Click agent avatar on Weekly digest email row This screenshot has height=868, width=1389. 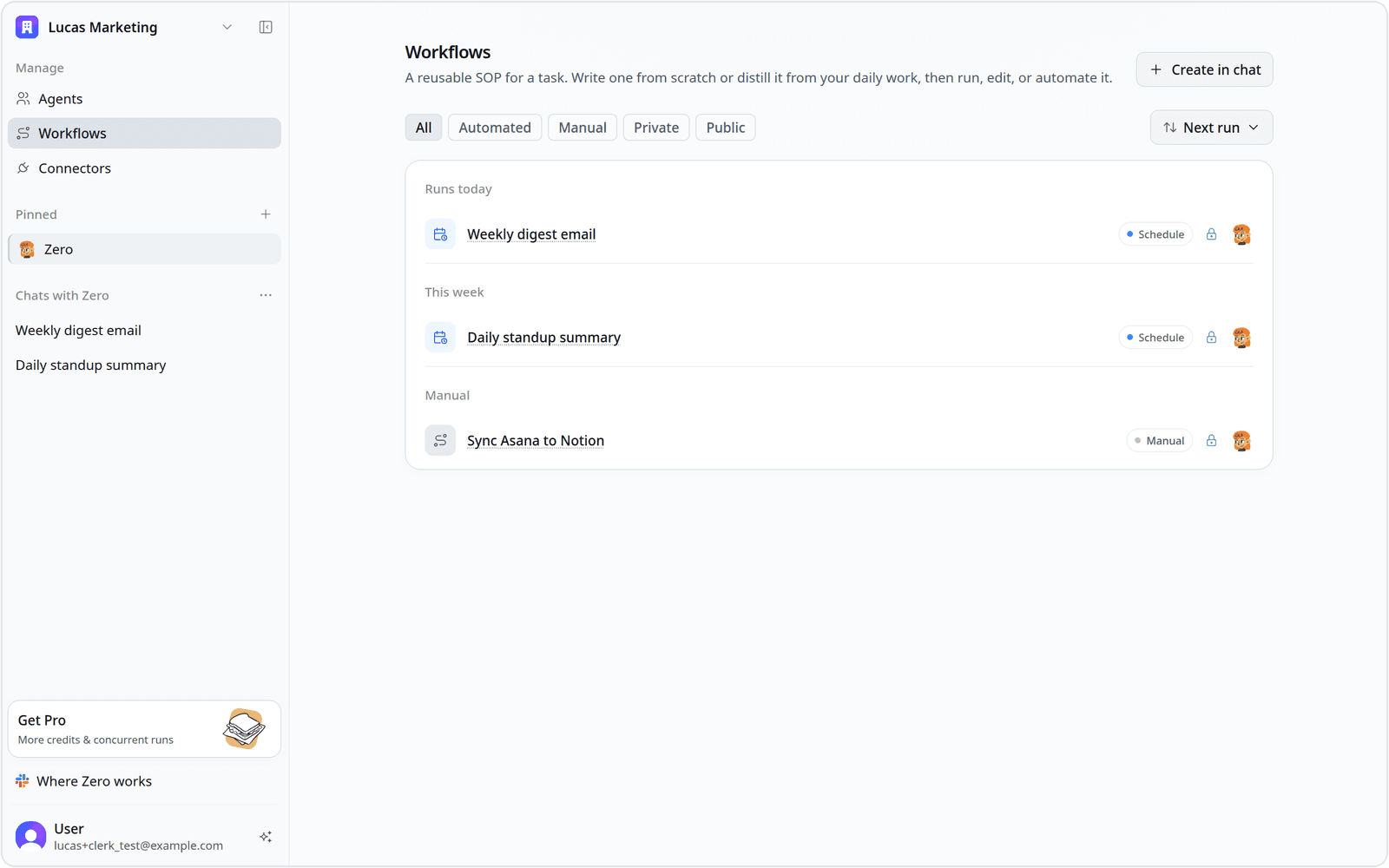[1241, 234]
